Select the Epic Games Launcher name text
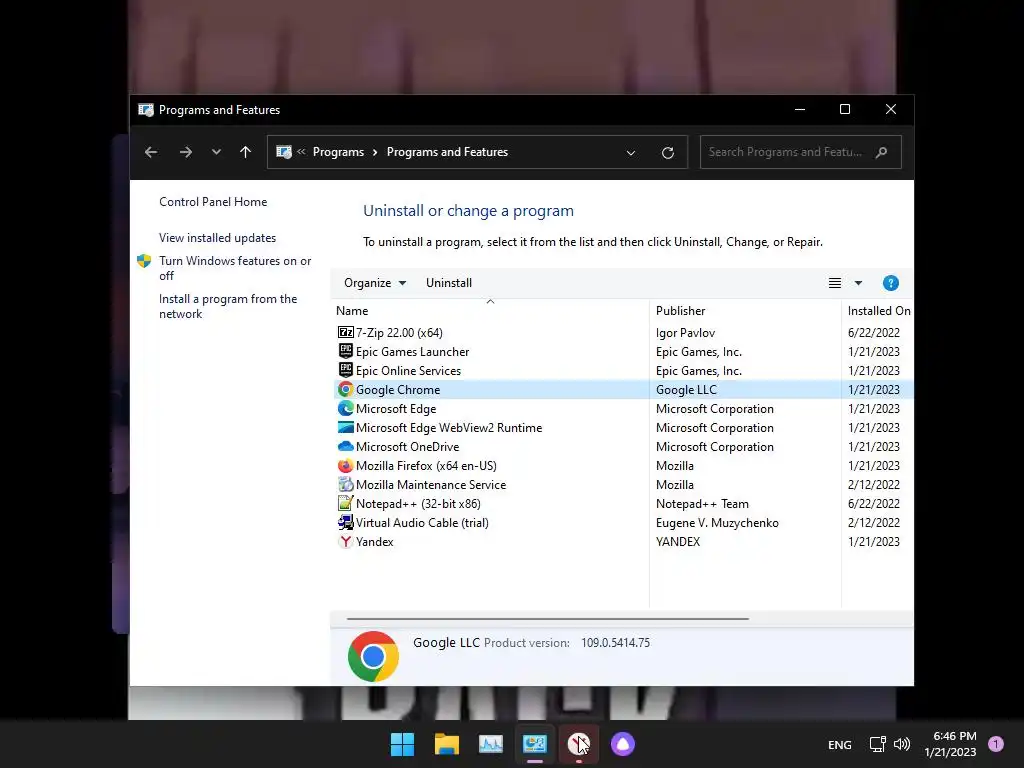The width and height of the screenshot is (1024, 768). (412, 351)
